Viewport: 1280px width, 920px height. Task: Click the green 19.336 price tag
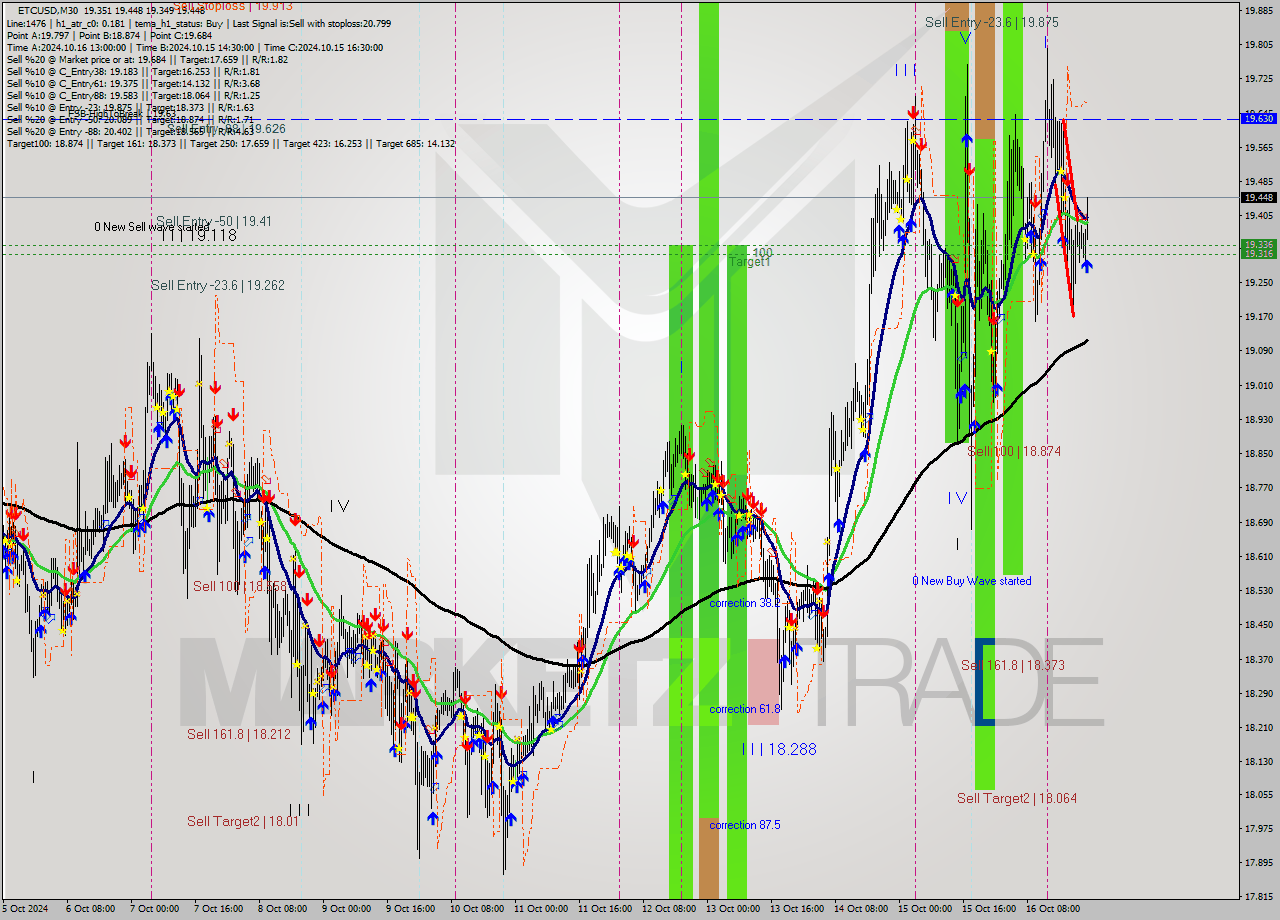coord(1258,244)
